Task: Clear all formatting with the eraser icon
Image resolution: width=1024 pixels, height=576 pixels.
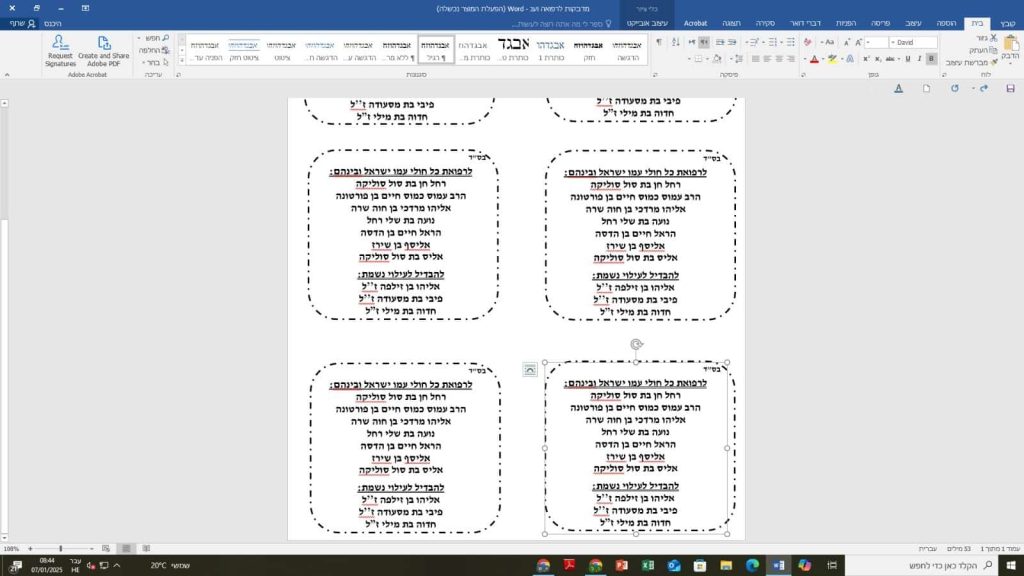Action: (x=807, y=42)
